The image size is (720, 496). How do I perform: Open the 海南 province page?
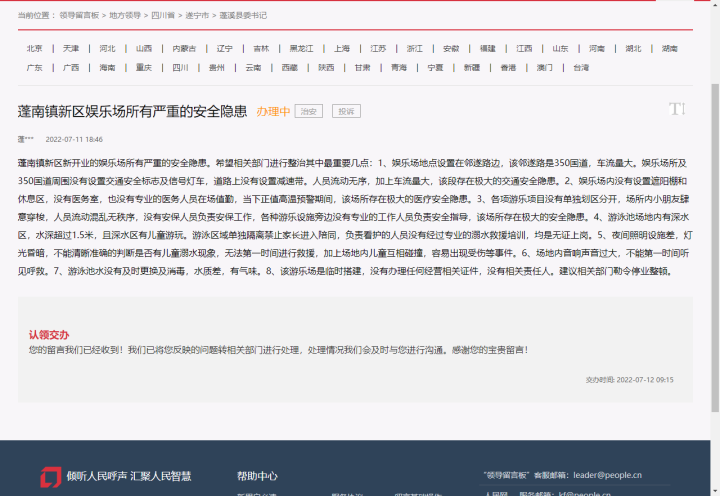click(107, 68)
